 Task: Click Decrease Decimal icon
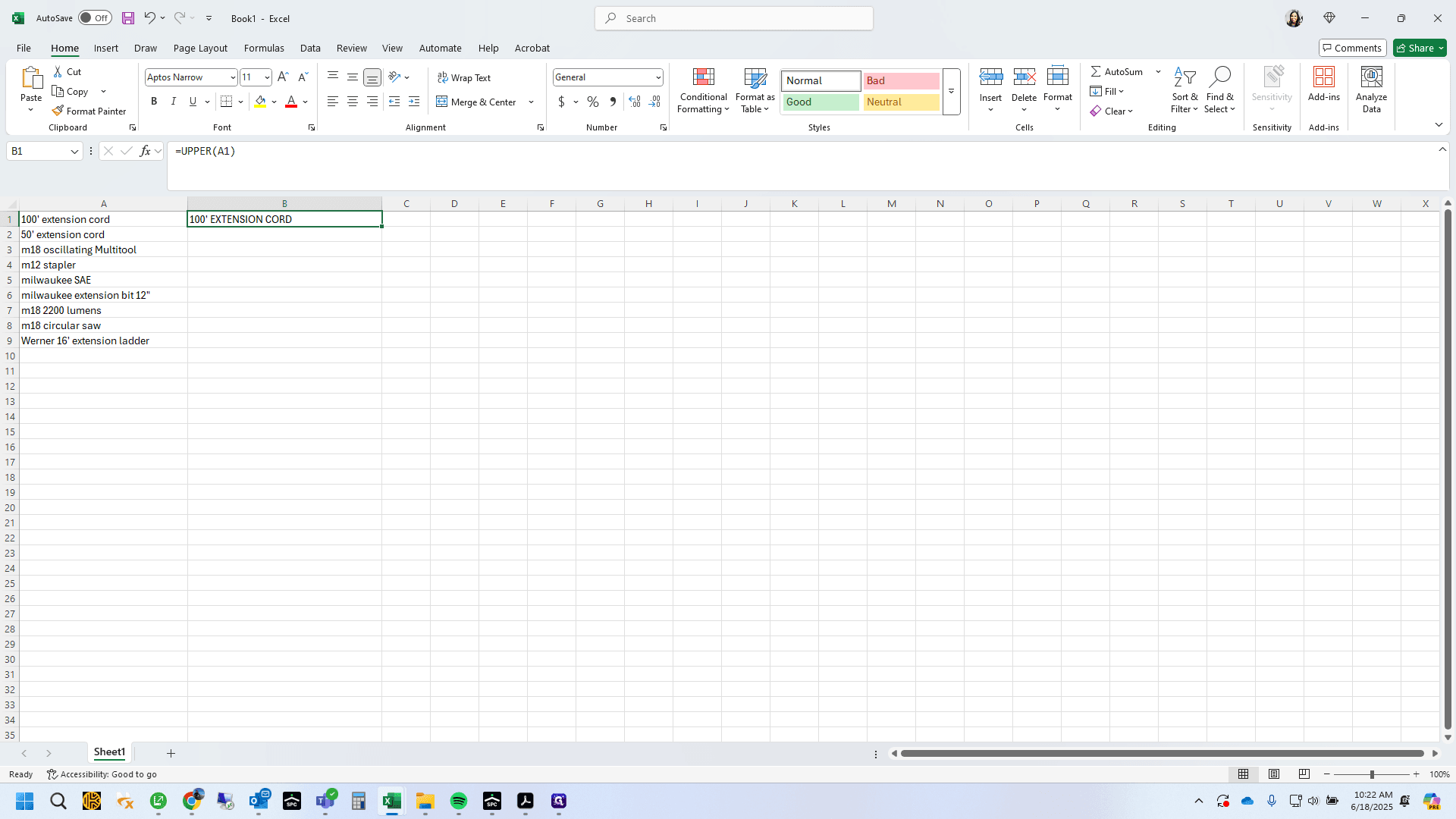pos(654,102)
